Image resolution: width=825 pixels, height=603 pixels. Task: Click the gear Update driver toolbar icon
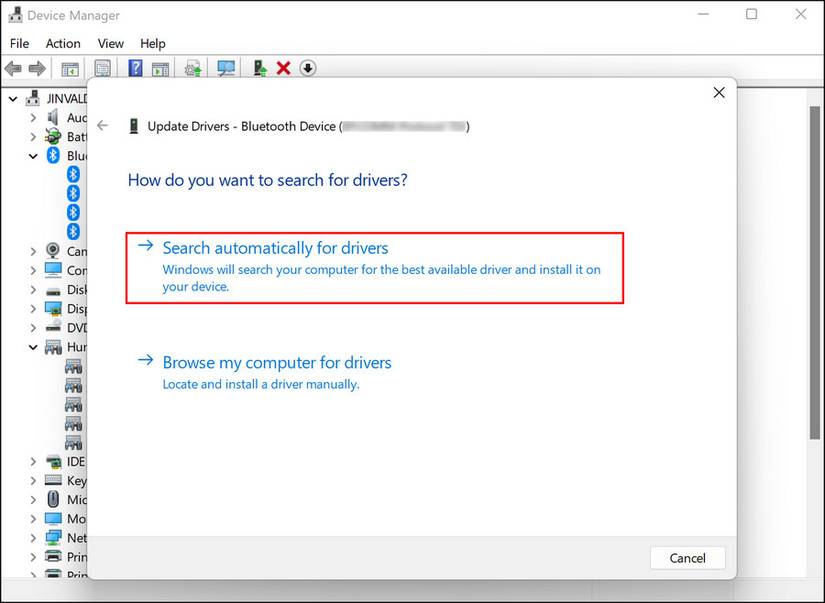click(x=193, y=68)
